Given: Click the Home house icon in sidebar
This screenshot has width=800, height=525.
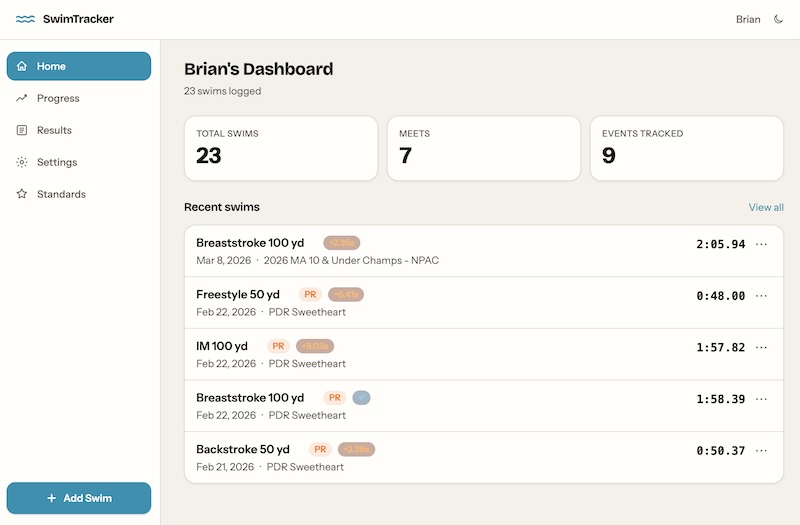Looking at the screenshot, I should [22, 66].
